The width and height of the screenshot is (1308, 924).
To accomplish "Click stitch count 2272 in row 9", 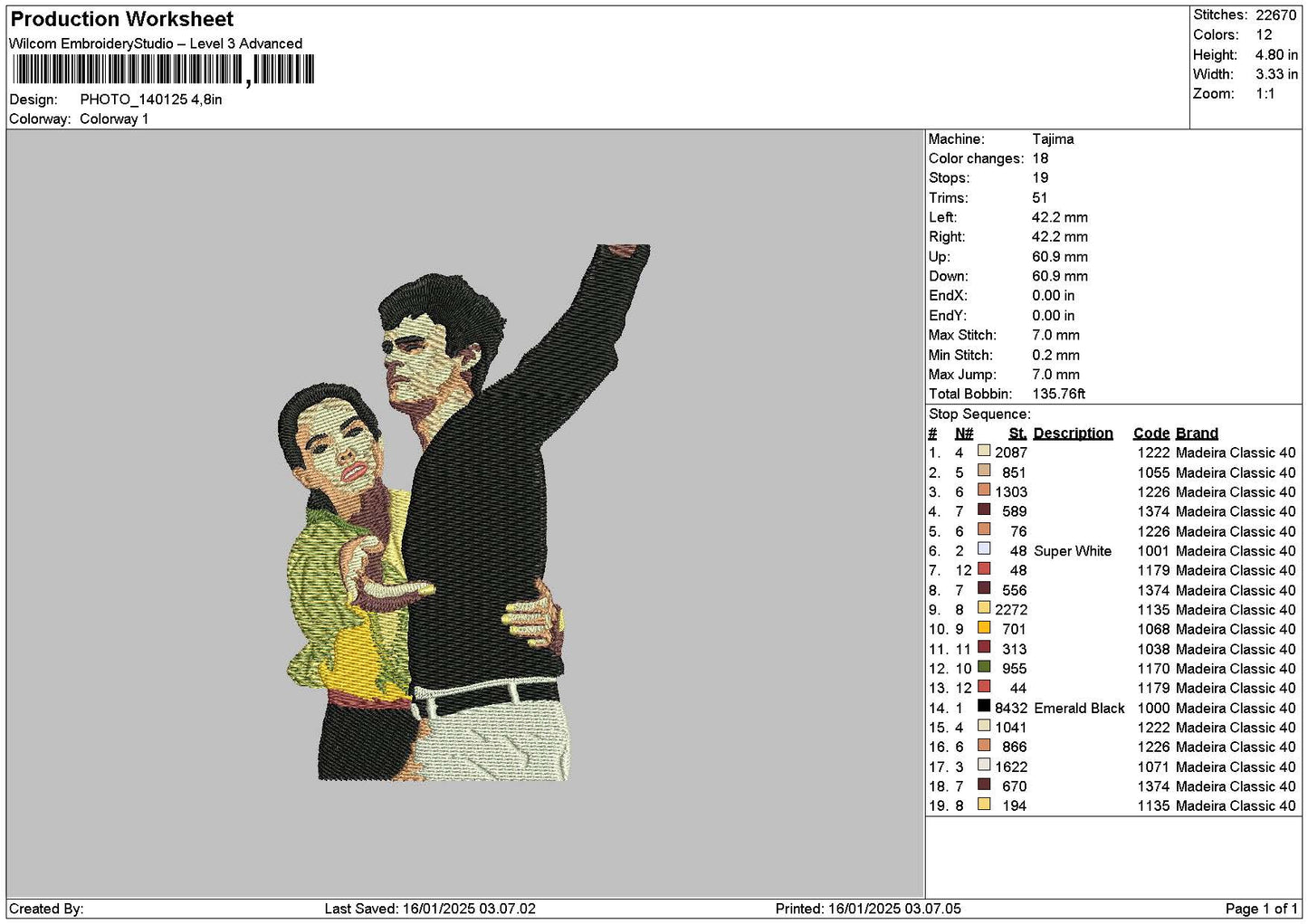I will (x=1011, y=610).
